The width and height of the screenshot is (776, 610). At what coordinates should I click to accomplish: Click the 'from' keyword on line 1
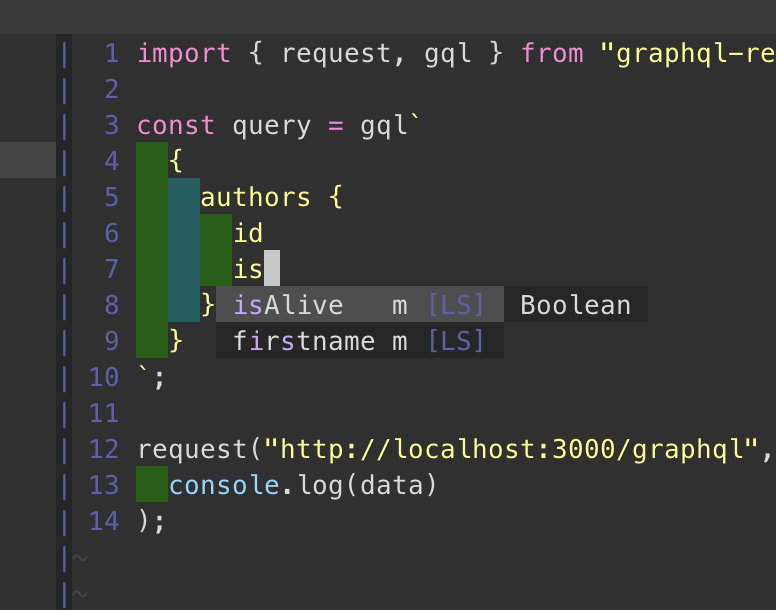point(552,53)
